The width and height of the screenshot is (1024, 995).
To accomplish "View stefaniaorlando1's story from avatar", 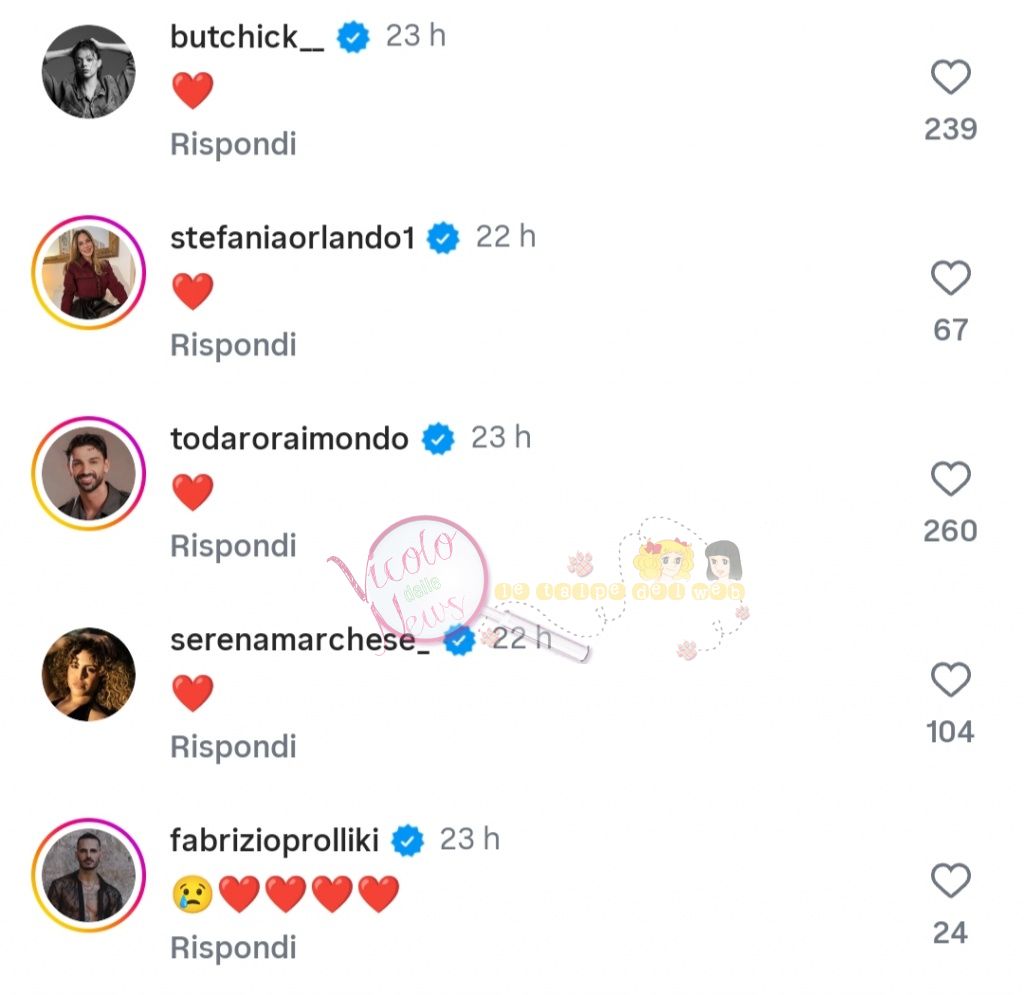I will (x=88, y=272).
